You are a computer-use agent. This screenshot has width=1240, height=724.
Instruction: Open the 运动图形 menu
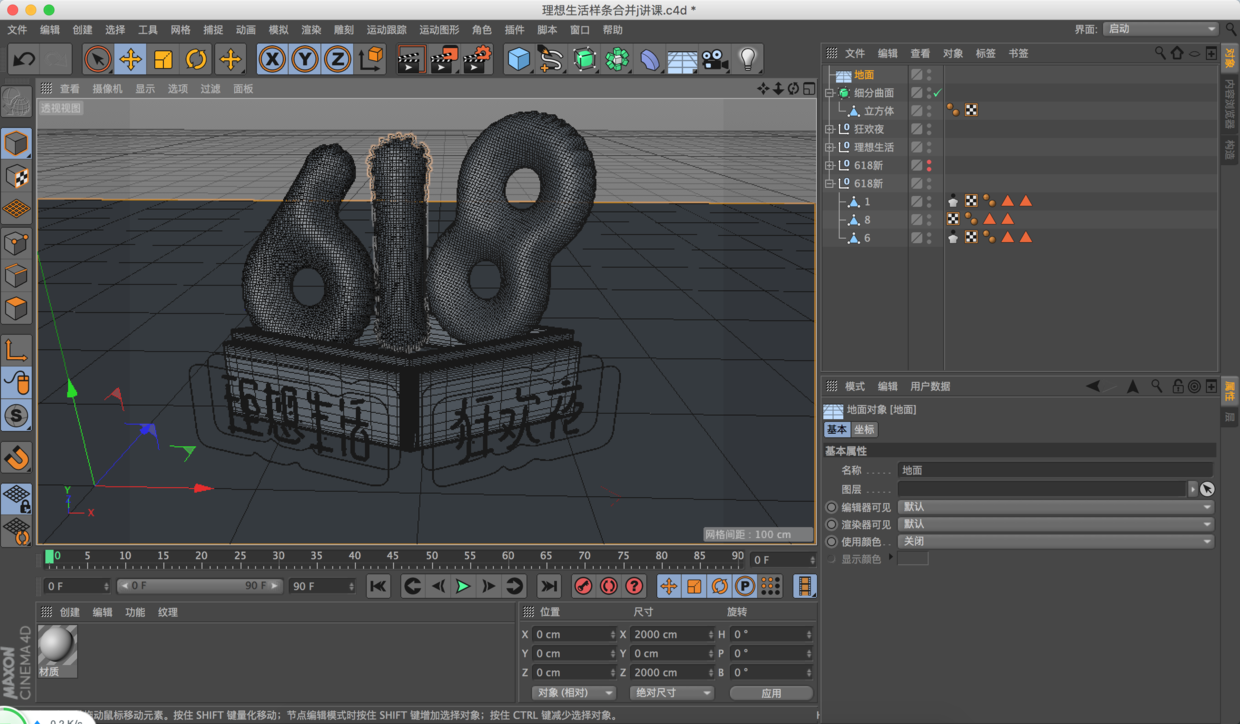(439, 30)
